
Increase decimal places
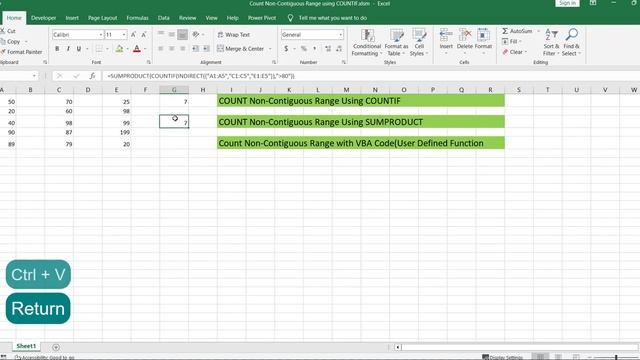coord(328,49)
